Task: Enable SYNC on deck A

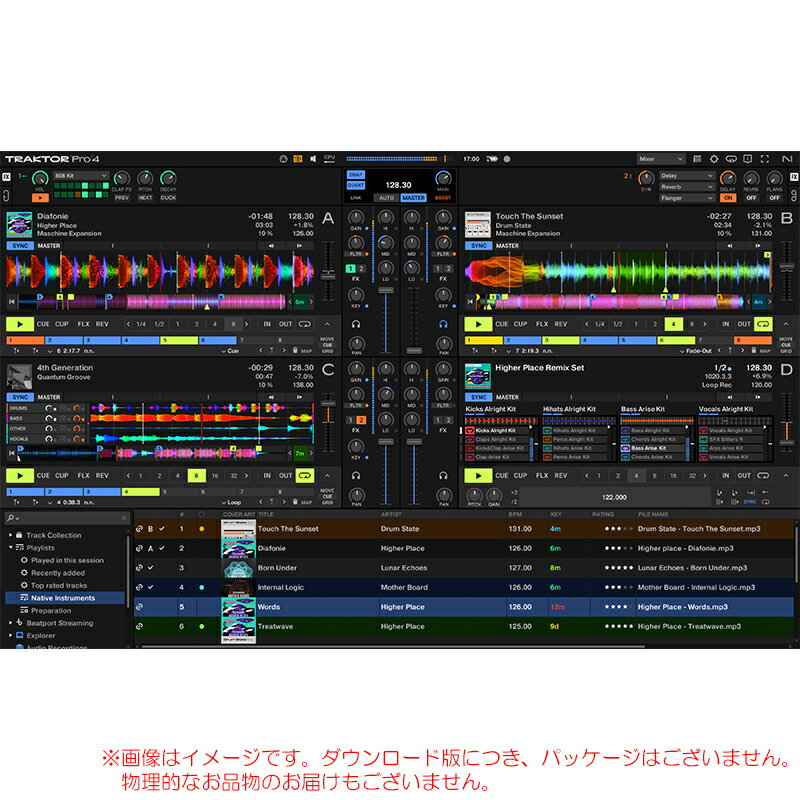Action: [19, 246]
